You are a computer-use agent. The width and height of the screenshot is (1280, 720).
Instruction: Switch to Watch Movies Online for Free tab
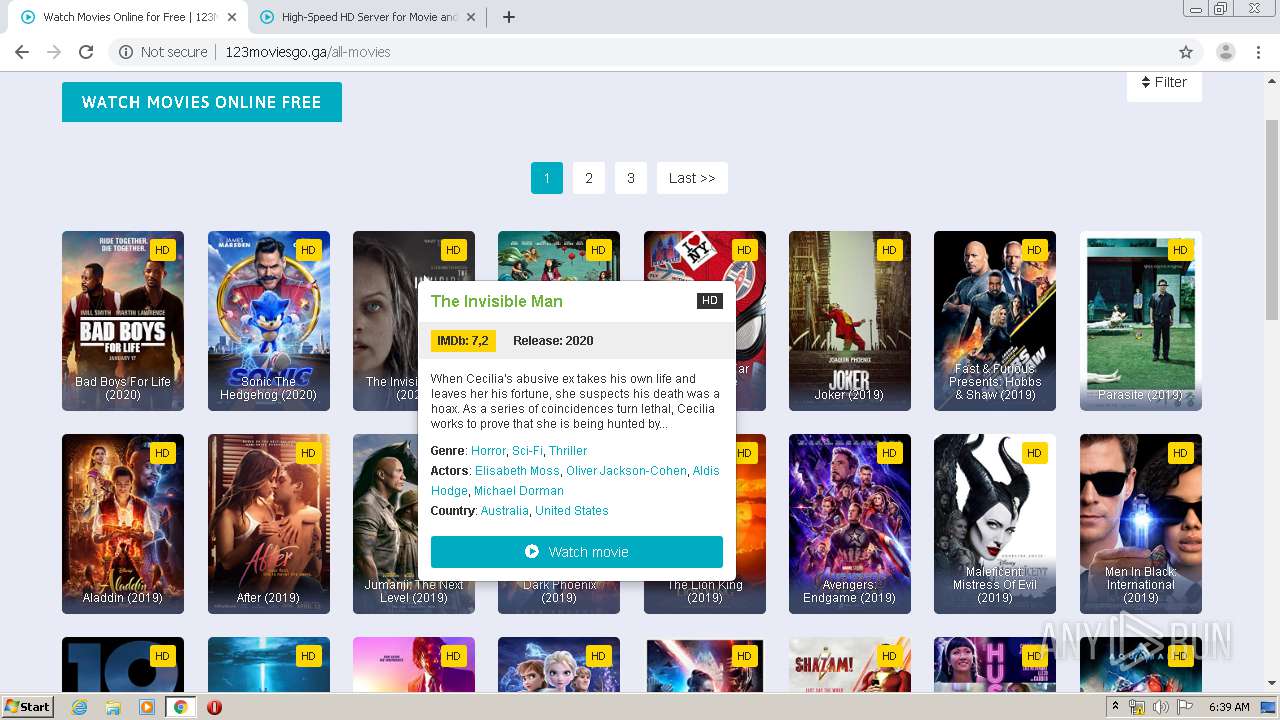tap(130, 17)
